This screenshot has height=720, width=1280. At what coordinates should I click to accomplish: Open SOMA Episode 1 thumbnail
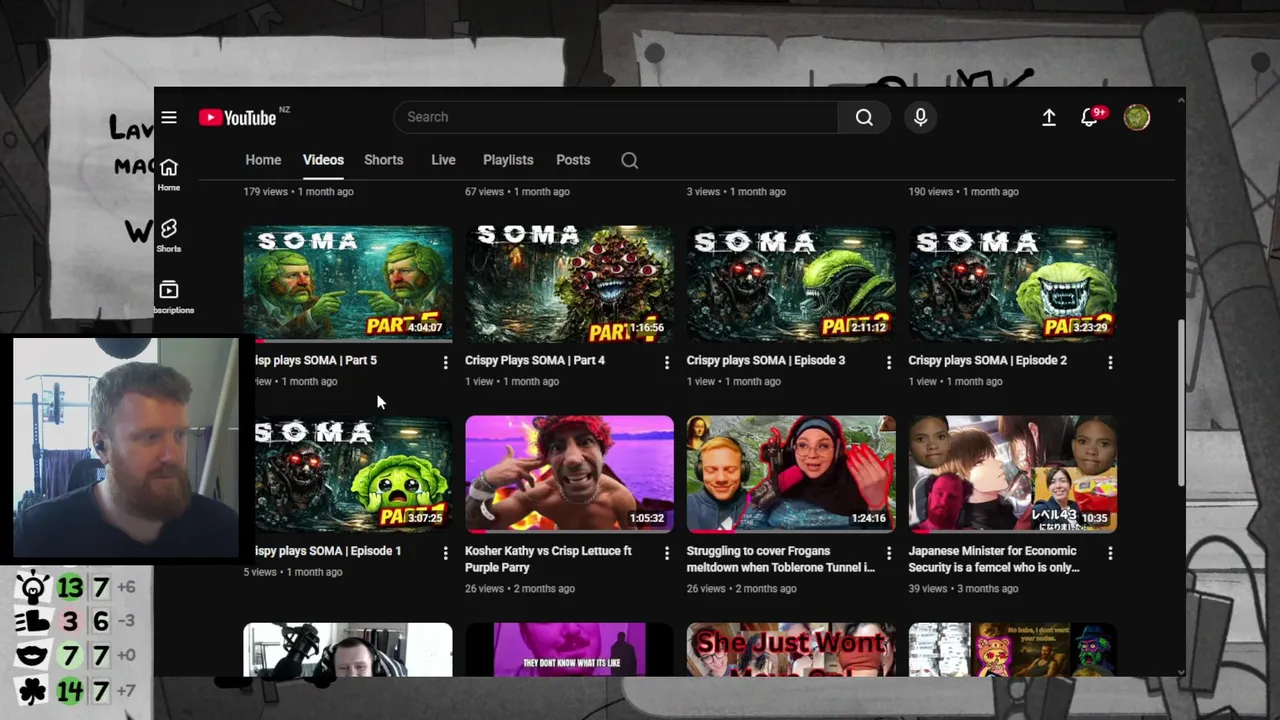(x=348, y=474)
